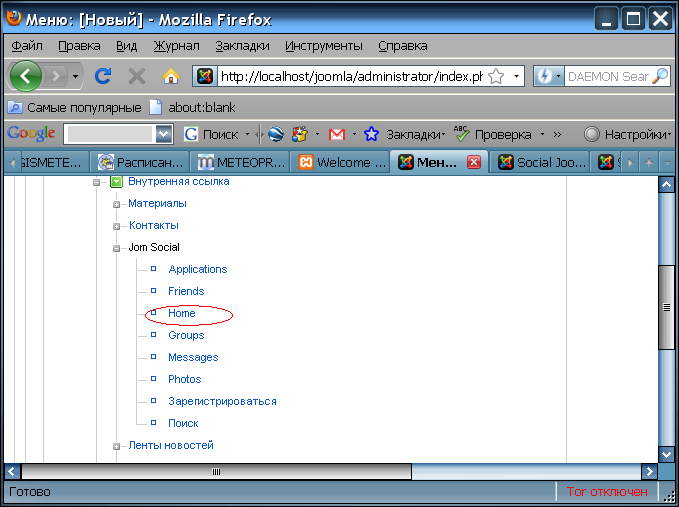679x507 pixels.
Task: Click the Forward navigation arrow
Action: click(55, 77)
